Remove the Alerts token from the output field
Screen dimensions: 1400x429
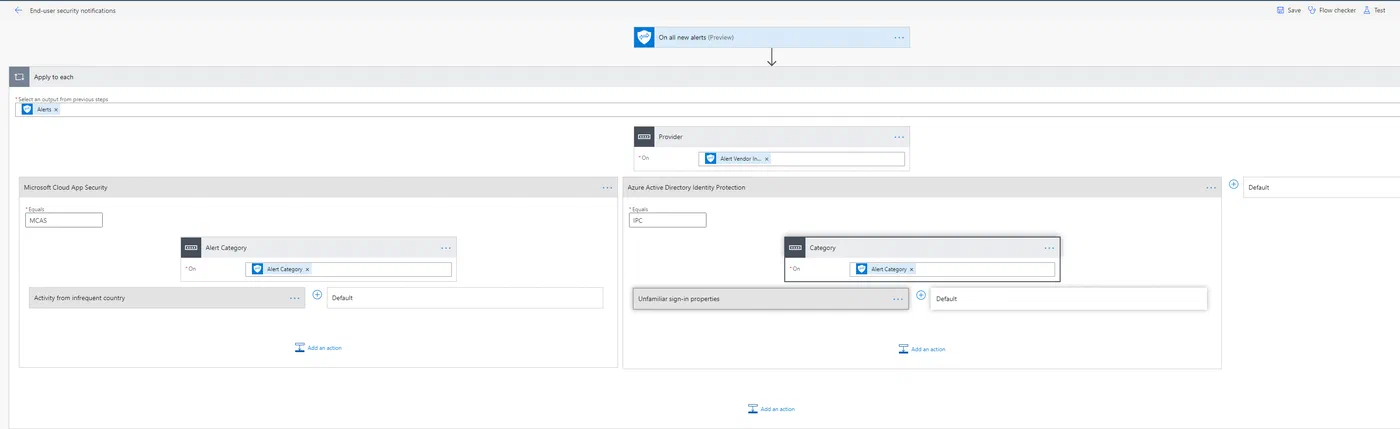pyautogui.click(x=56, y=109)
